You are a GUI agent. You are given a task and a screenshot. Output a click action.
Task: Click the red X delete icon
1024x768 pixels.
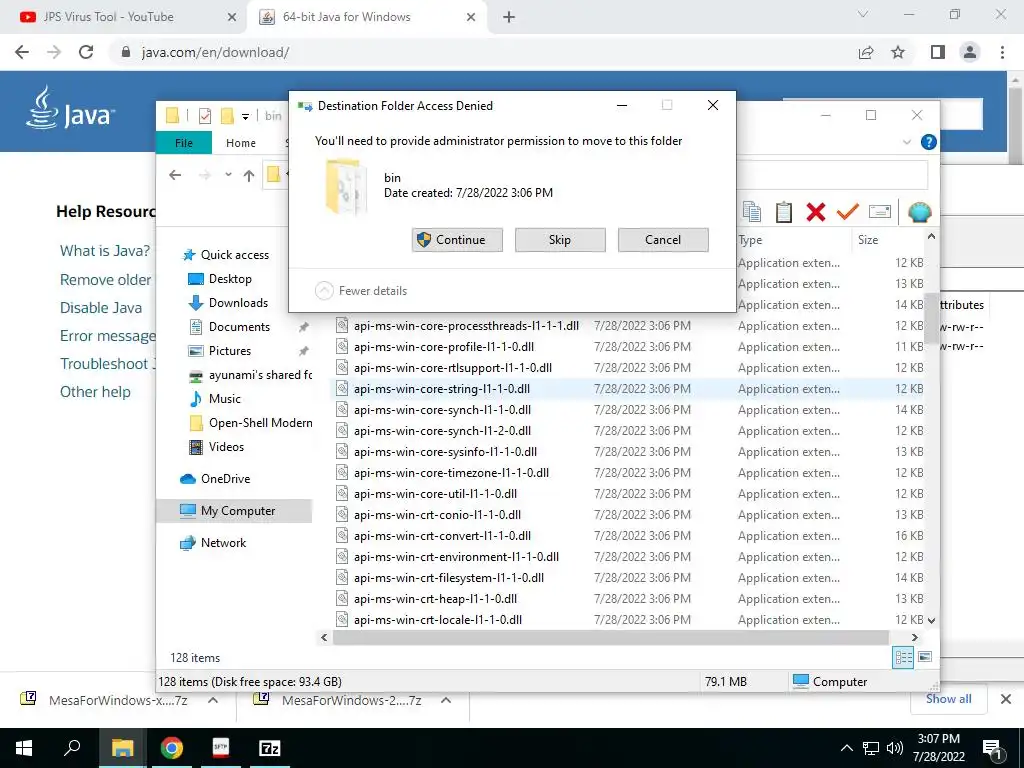click(x=816, y=212)
